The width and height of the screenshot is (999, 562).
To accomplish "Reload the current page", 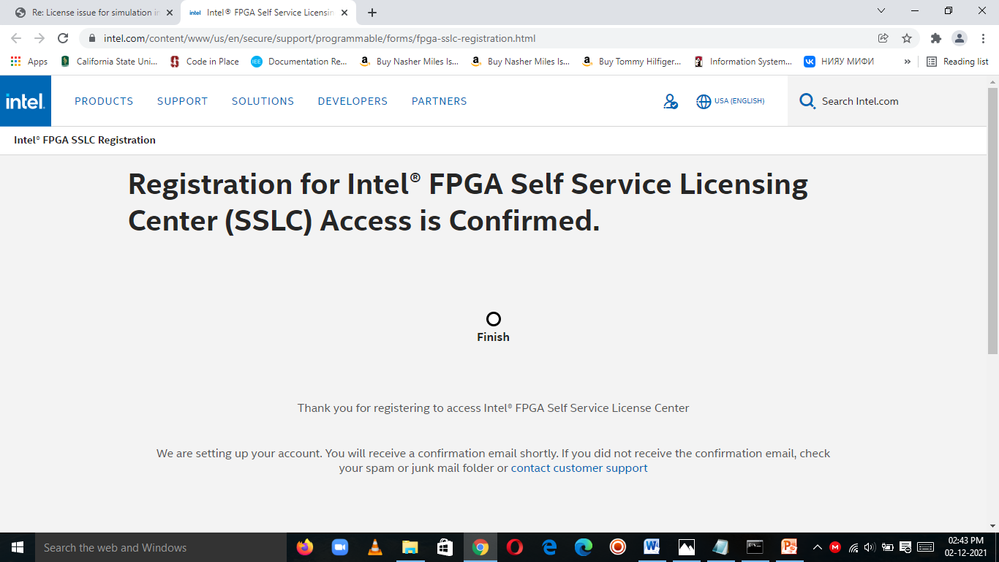I will [62, 38].
